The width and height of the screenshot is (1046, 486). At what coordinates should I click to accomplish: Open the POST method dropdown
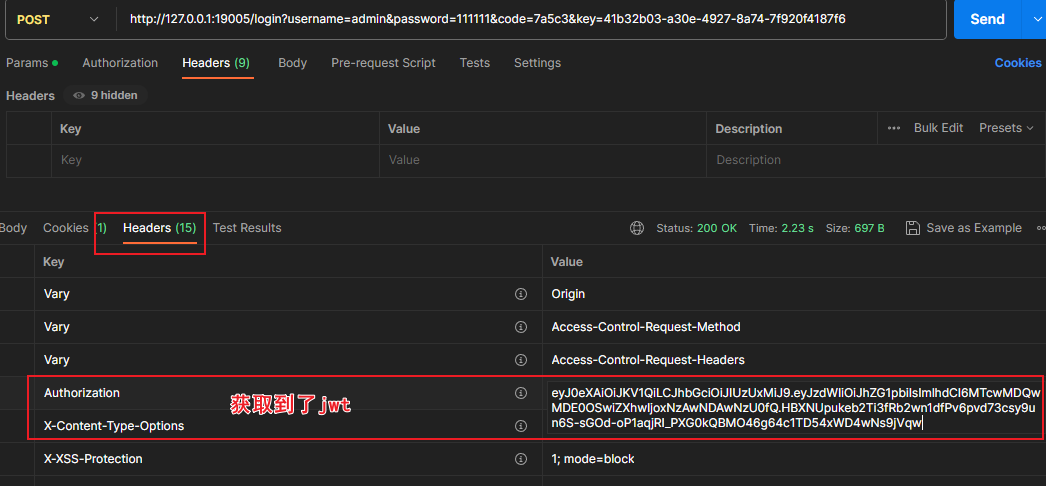(x=59, y=19)
